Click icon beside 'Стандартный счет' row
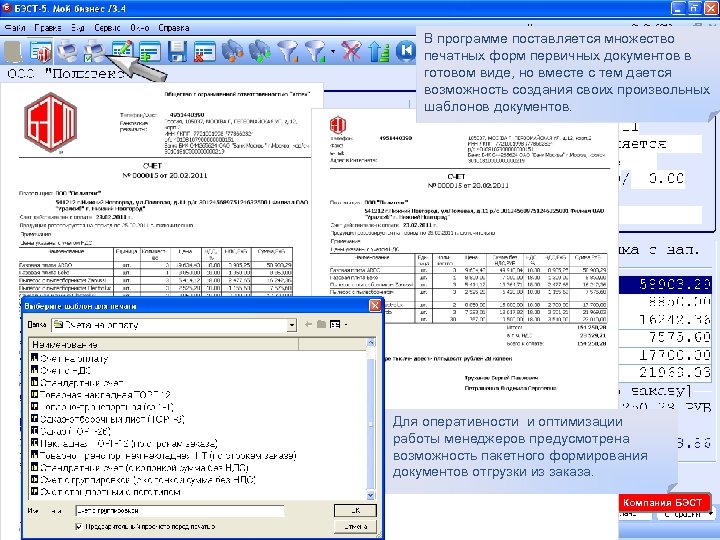Viewport: 720px width, 540px height. click(34, 382)
